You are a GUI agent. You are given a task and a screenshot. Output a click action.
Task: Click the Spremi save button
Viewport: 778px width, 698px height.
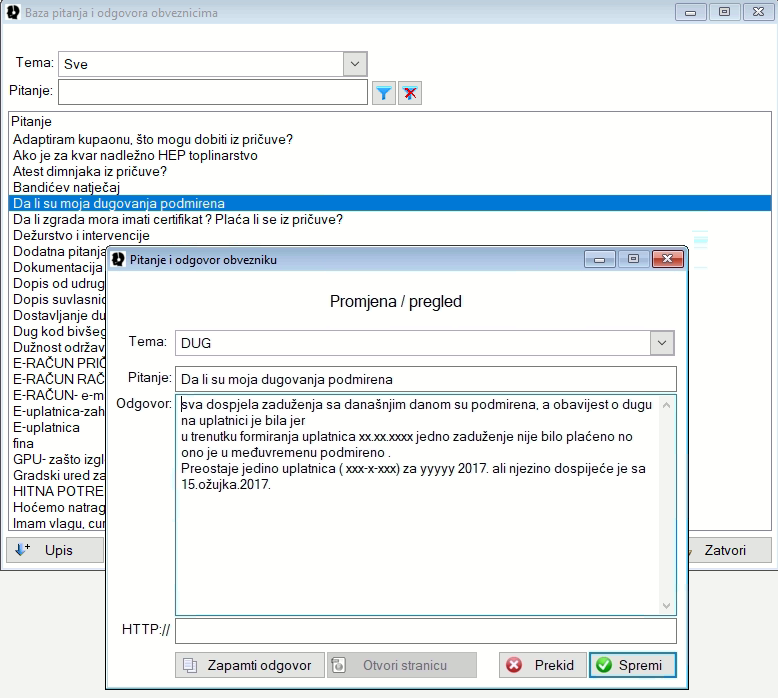click(633, 665)
